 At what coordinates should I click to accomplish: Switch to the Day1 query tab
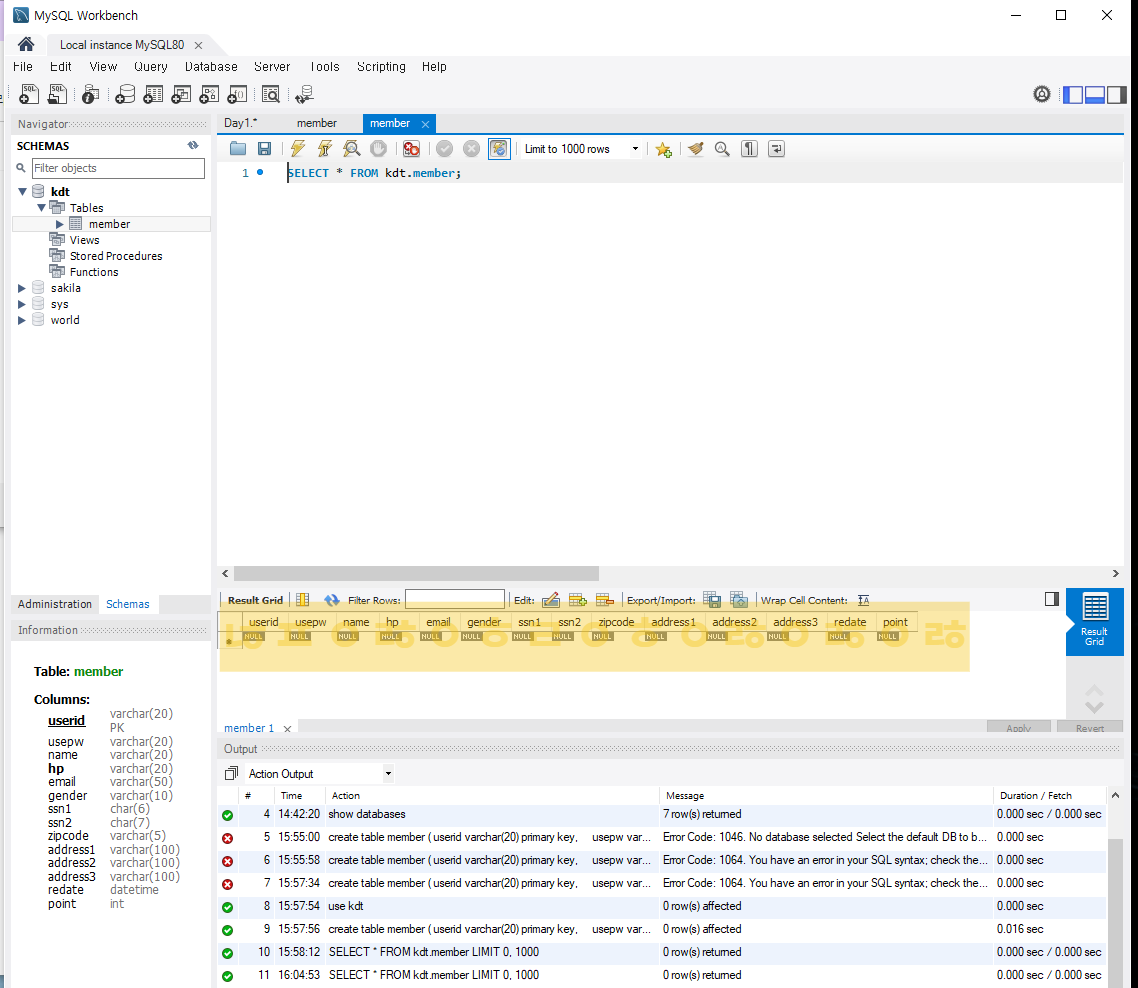point(241,123)
